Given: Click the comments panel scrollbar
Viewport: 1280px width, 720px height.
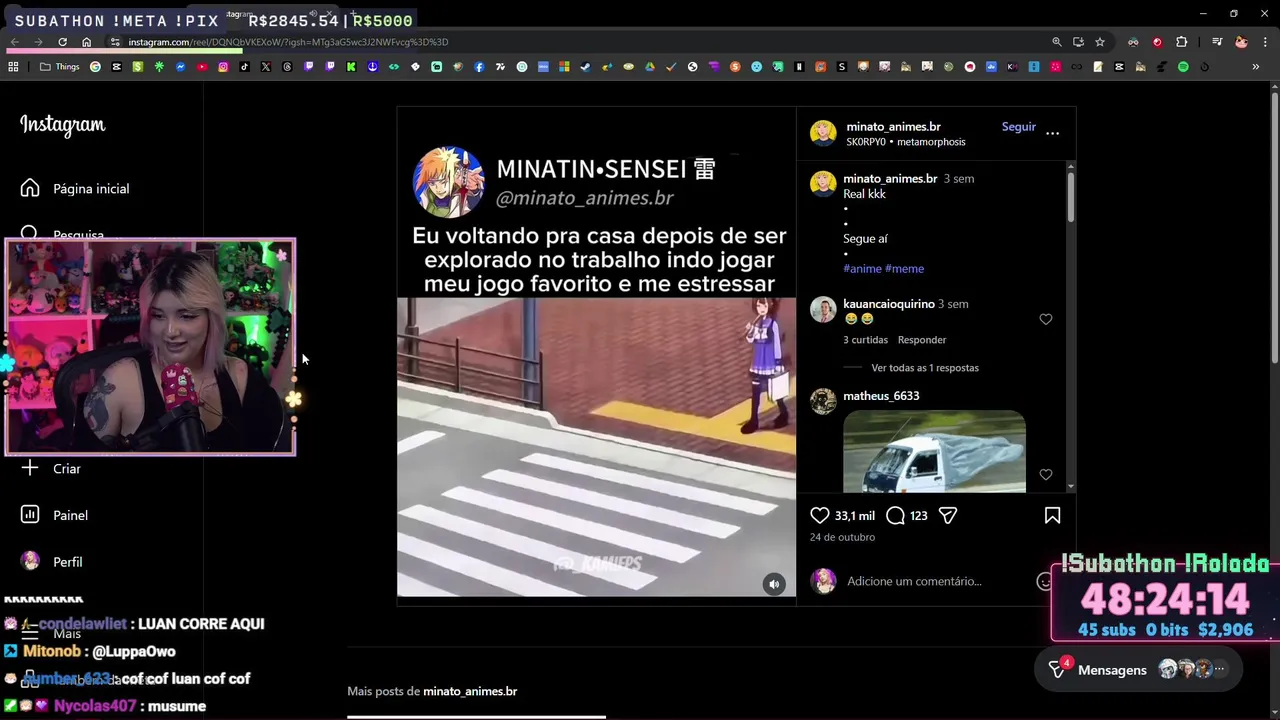Looking at the screenshot, I should tap(1070, 198).
